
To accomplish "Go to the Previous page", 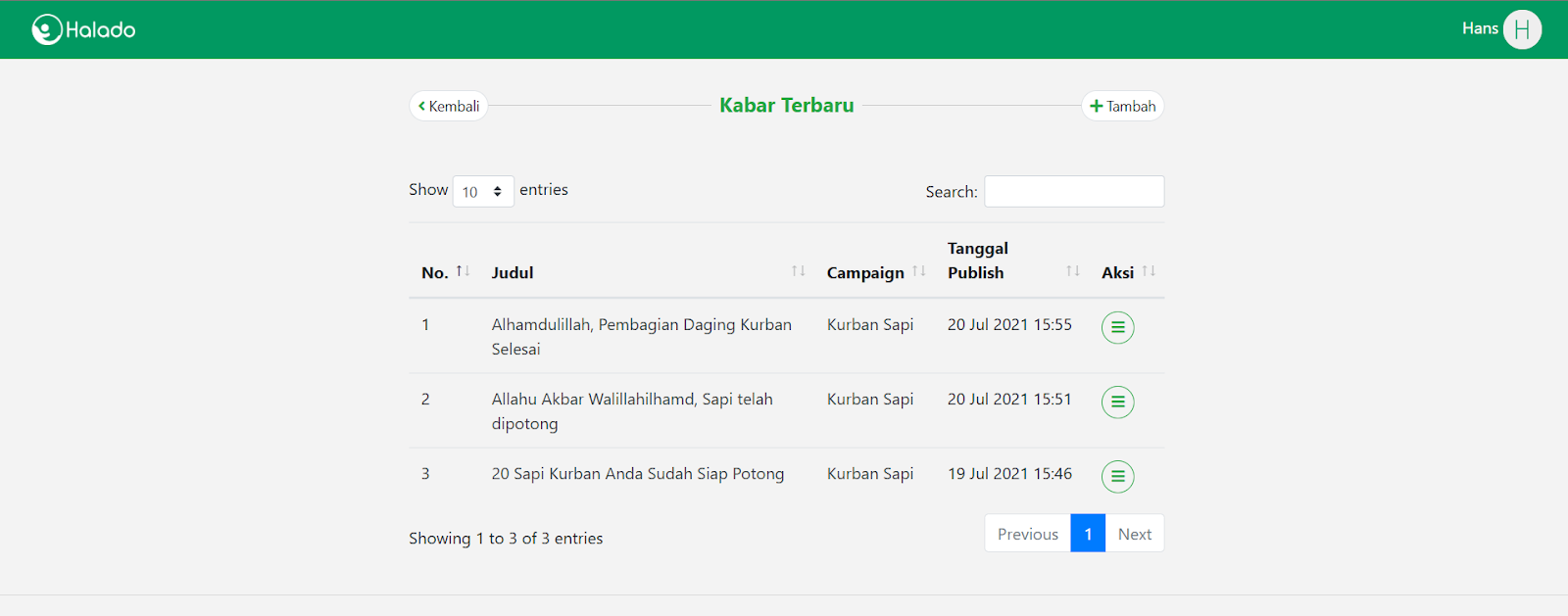I will point(1027,534).
